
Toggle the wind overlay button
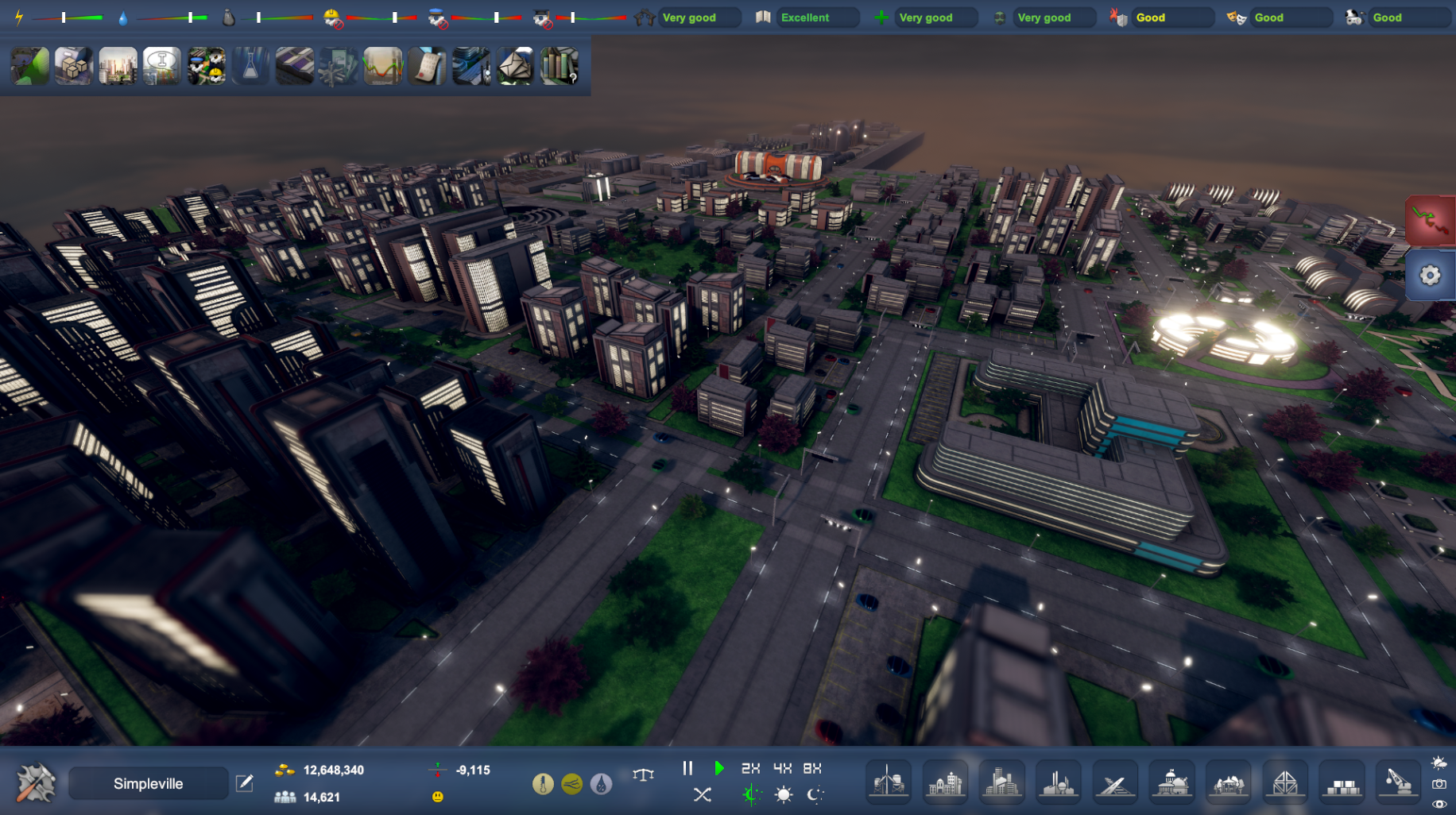click(571, 784)
